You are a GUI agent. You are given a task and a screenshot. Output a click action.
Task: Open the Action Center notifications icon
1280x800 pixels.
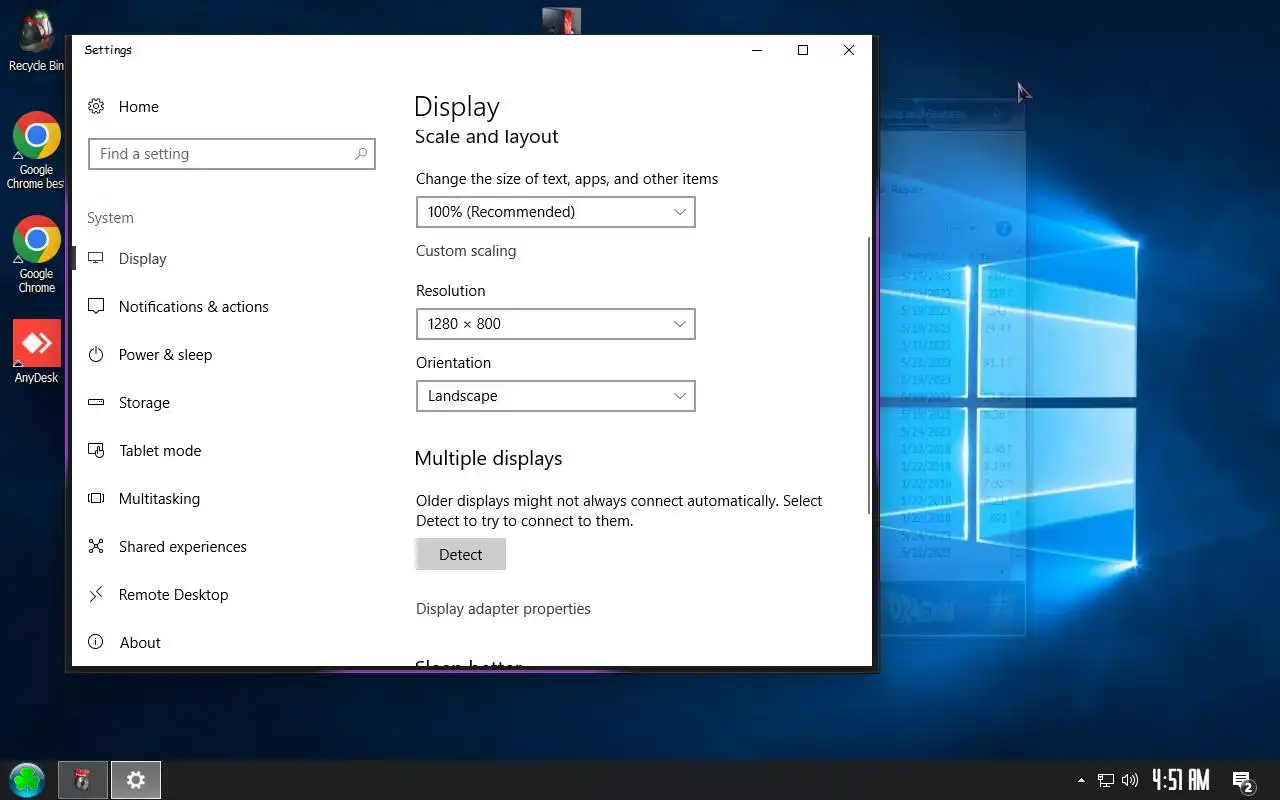tap(1243, 781)
